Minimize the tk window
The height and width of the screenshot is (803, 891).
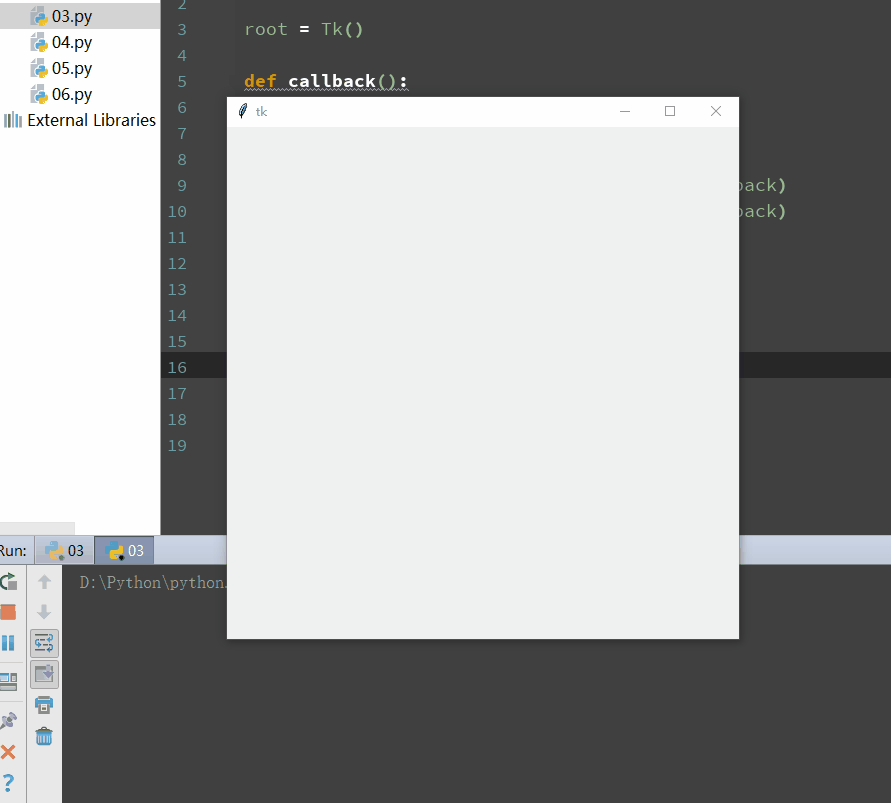625,111
